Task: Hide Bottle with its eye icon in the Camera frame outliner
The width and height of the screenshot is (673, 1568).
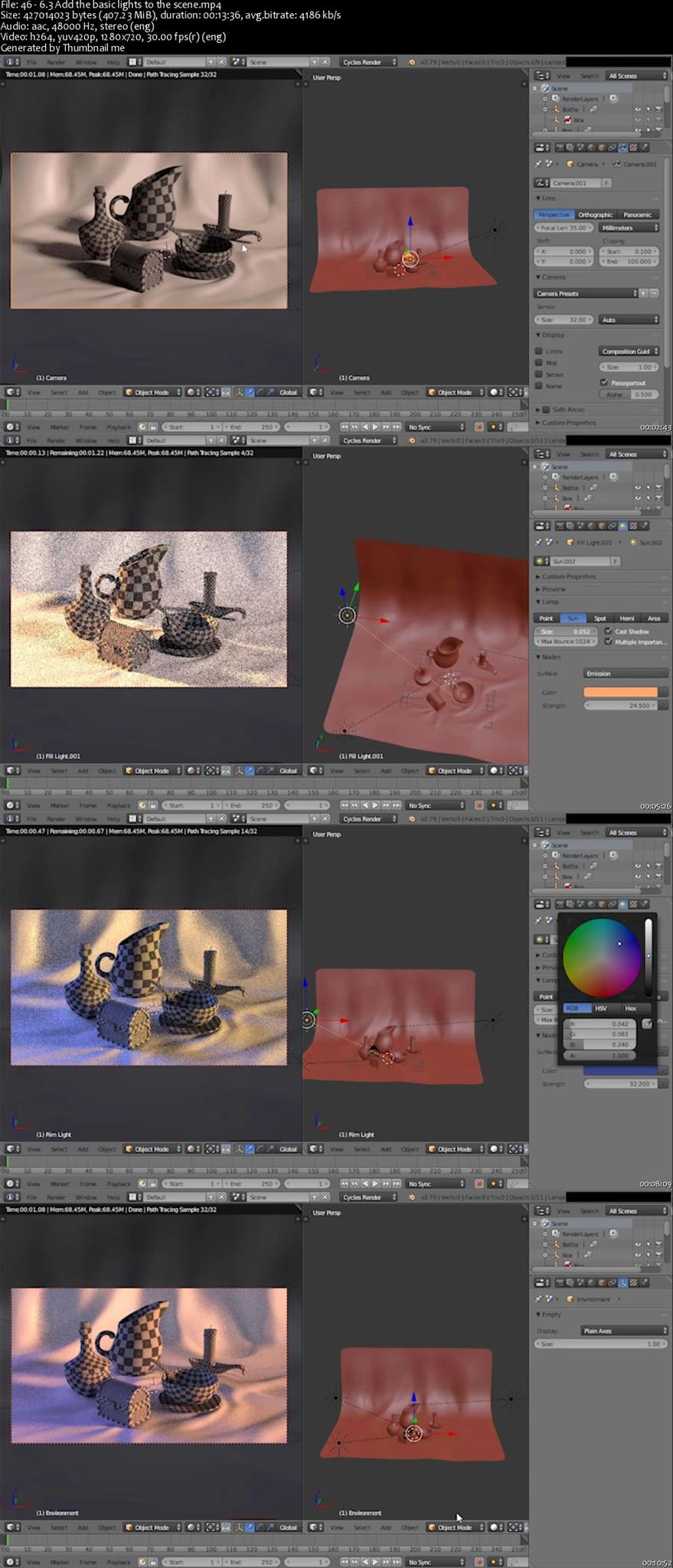Action: (638, 109)
